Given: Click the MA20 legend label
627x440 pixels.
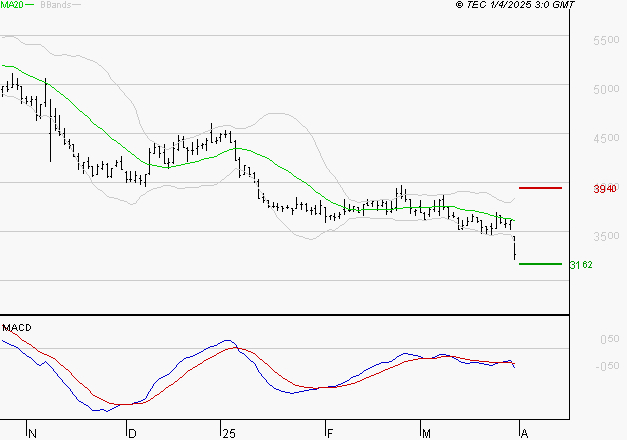Looking at the screenshot, I should 12,5.
